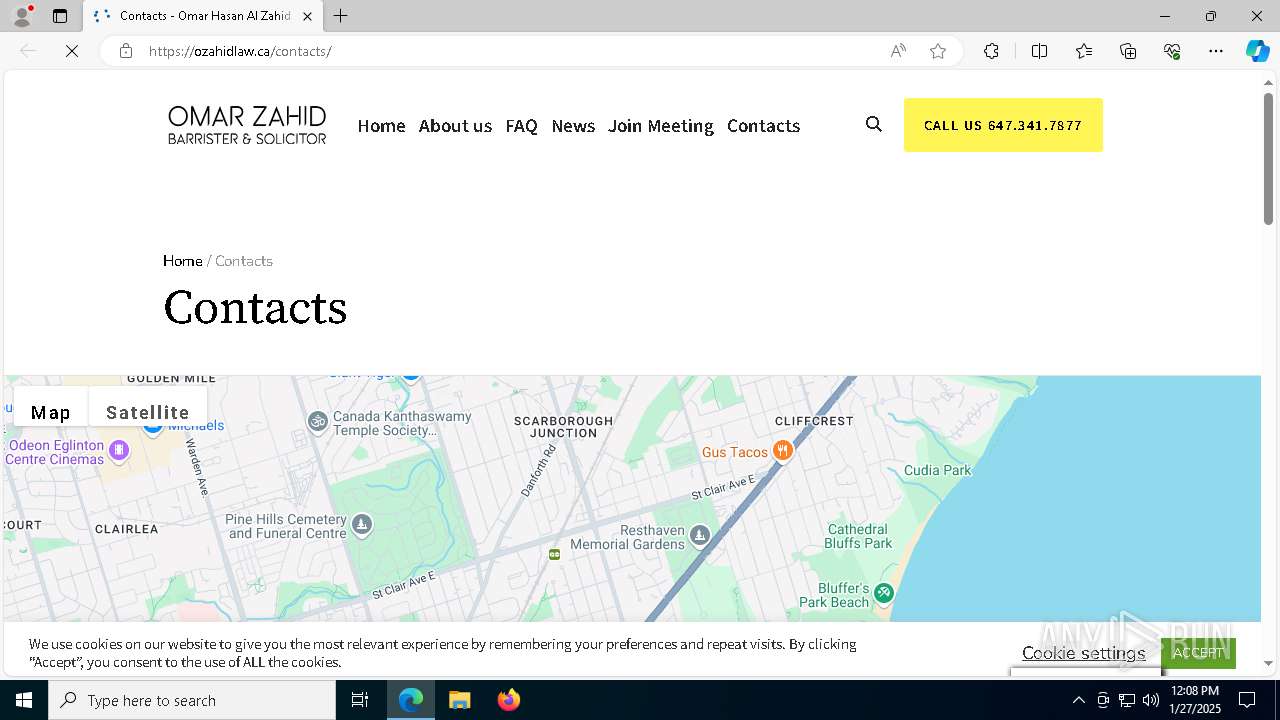
Task: Open About us menu item
Action: [455, 125]
